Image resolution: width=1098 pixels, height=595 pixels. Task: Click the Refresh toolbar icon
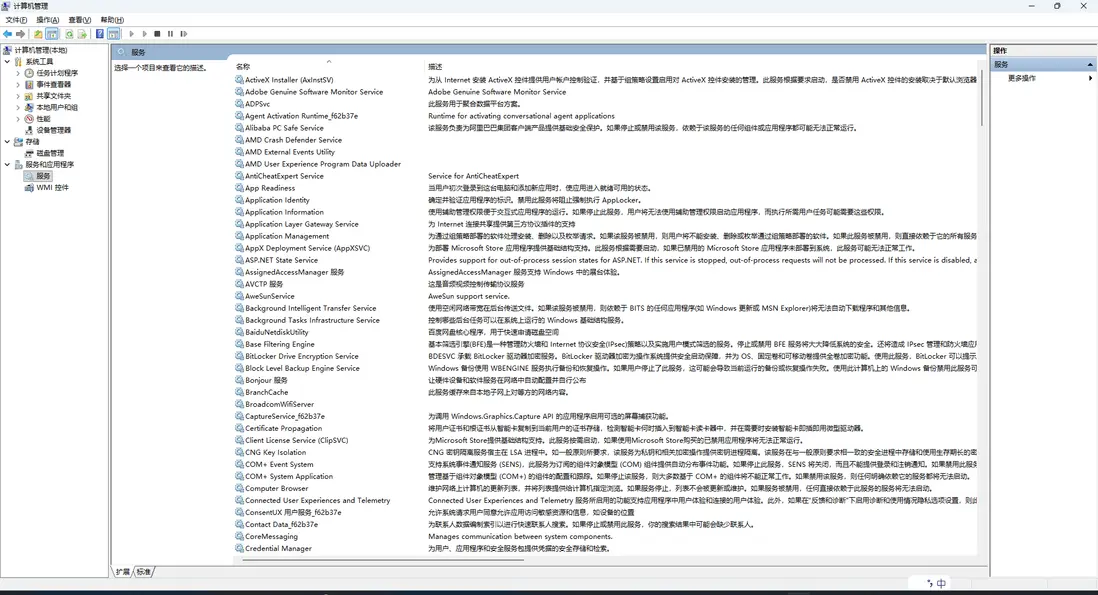69,34
